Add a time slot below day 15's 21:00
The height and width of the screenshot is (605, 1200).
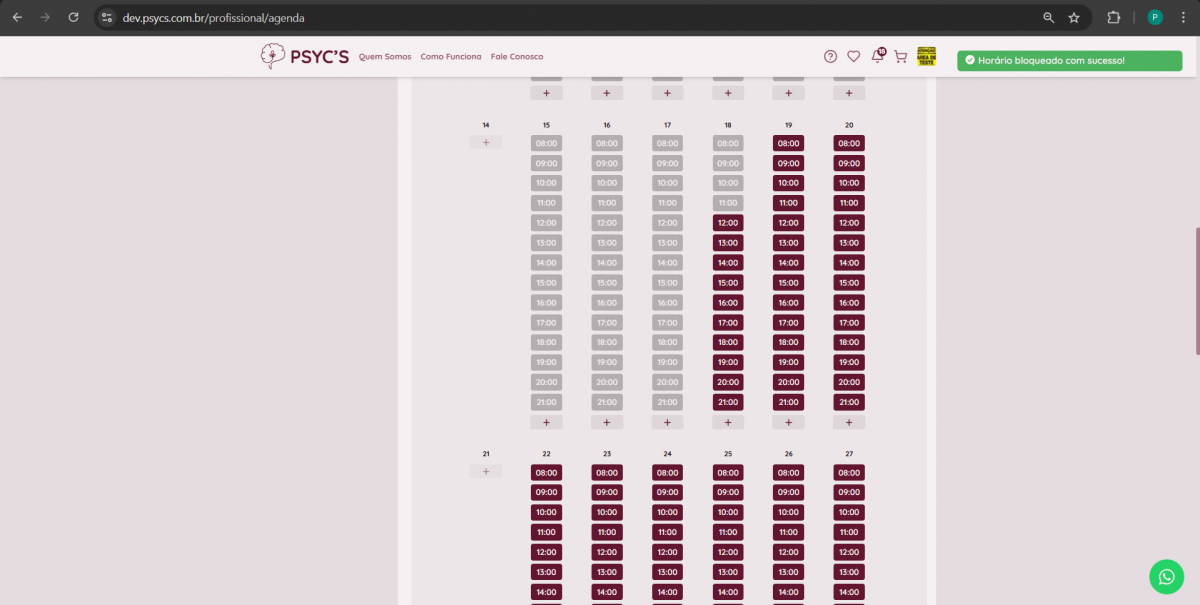(x=546, y=422)
